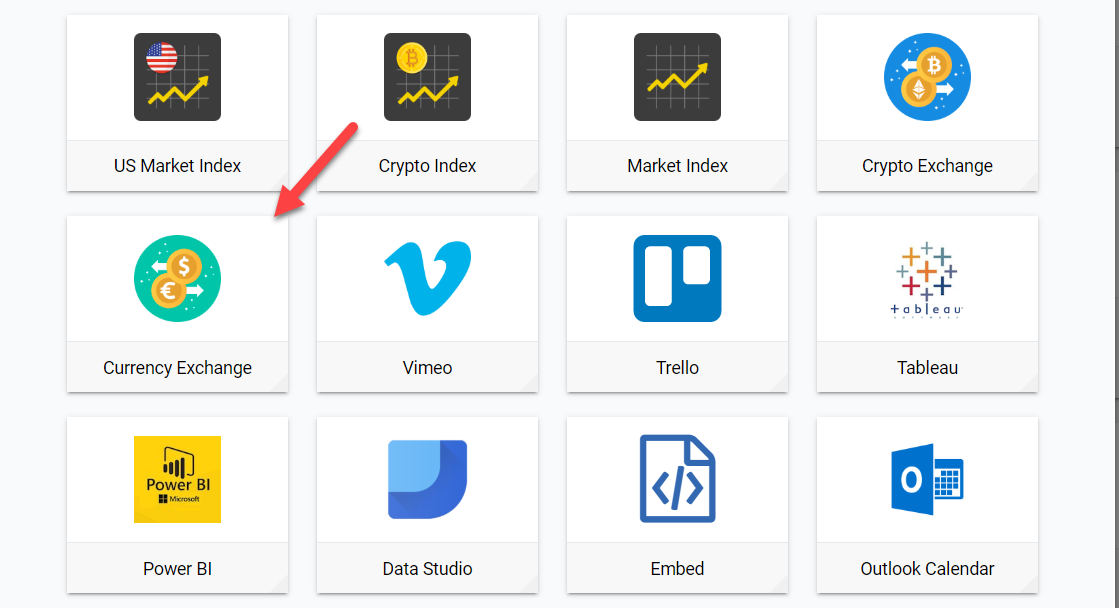Pick the "Tableau" text label
Viewport: 1119px width, 608px height.
[927, 368]
